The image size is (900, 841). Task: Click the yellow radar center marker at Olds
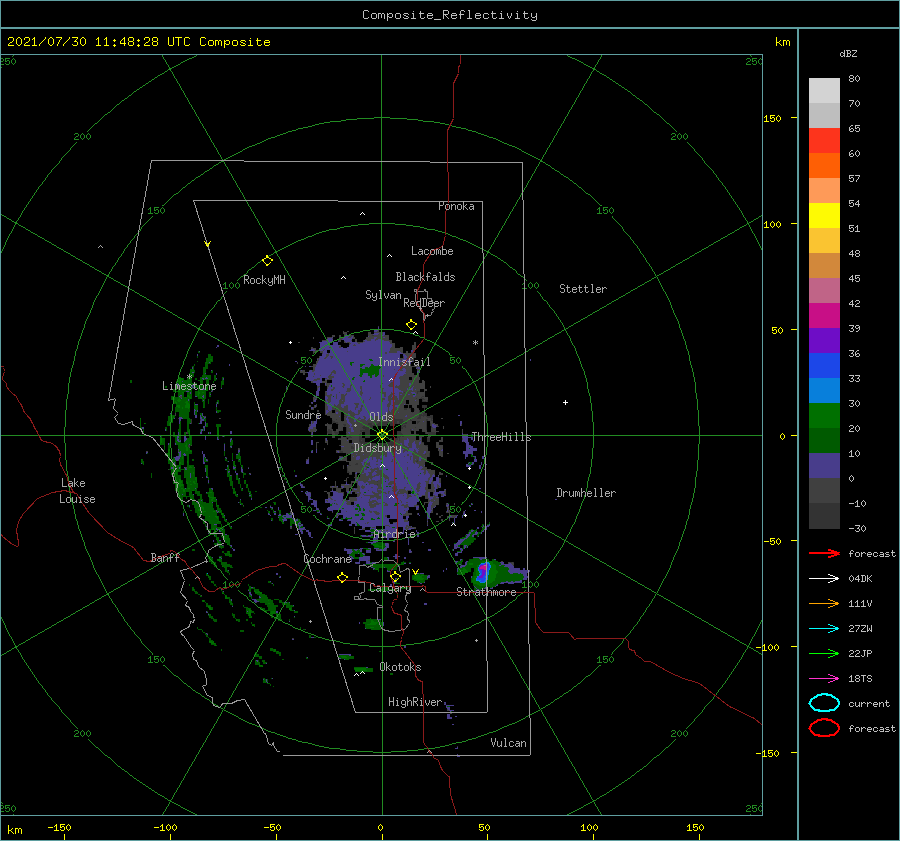382,435
